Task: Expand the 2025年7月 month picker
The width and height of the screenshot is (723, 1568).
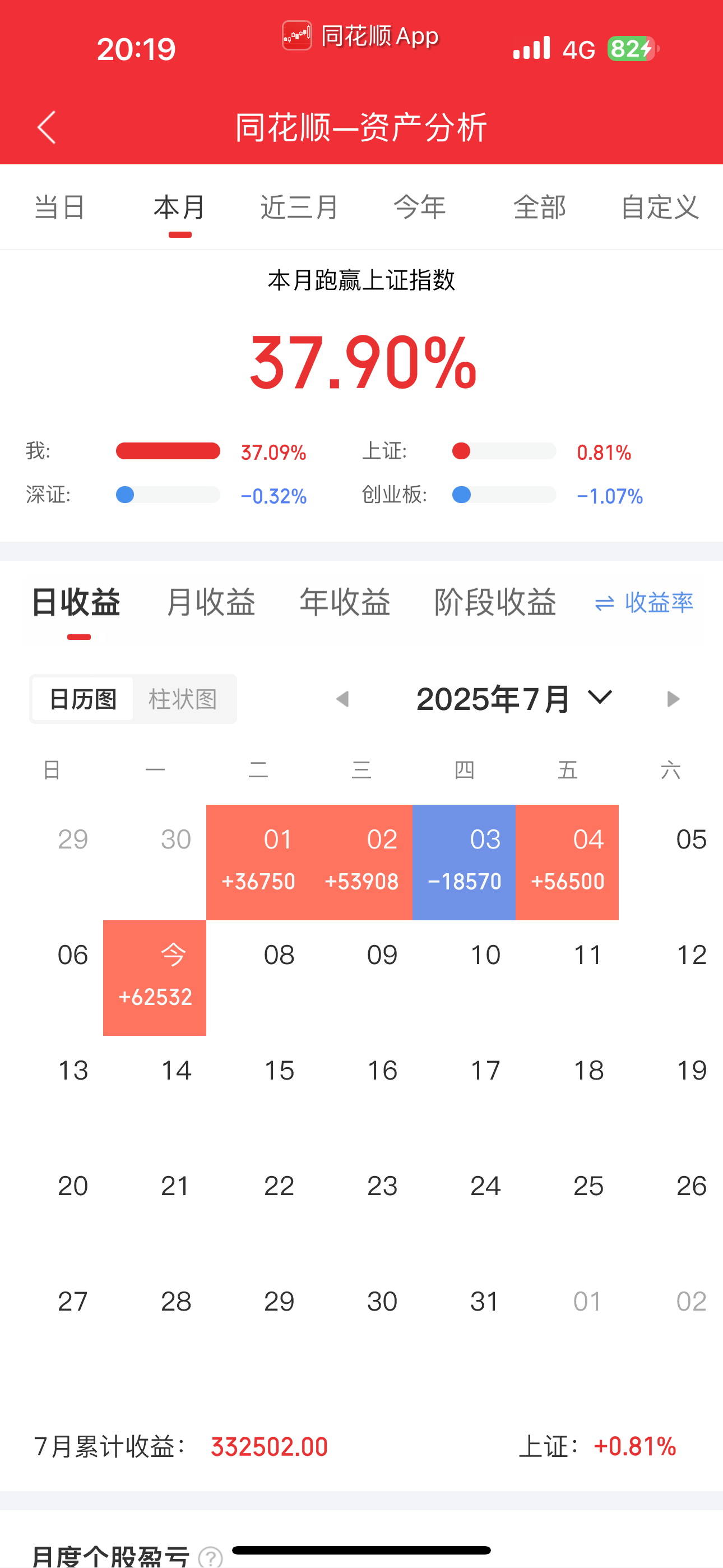Action: tap(515, 699)
